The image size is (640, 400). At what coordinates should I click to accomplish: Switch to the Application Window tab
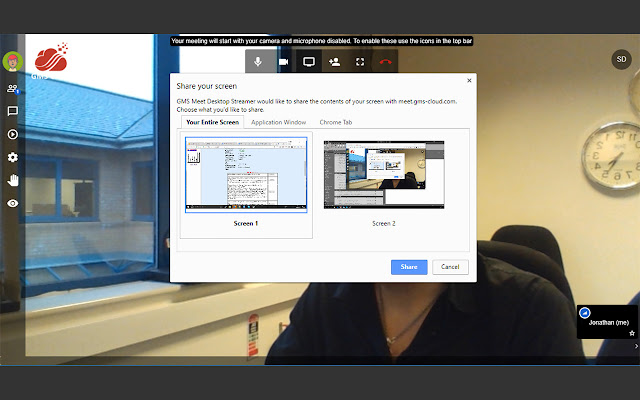click(278, 122)
